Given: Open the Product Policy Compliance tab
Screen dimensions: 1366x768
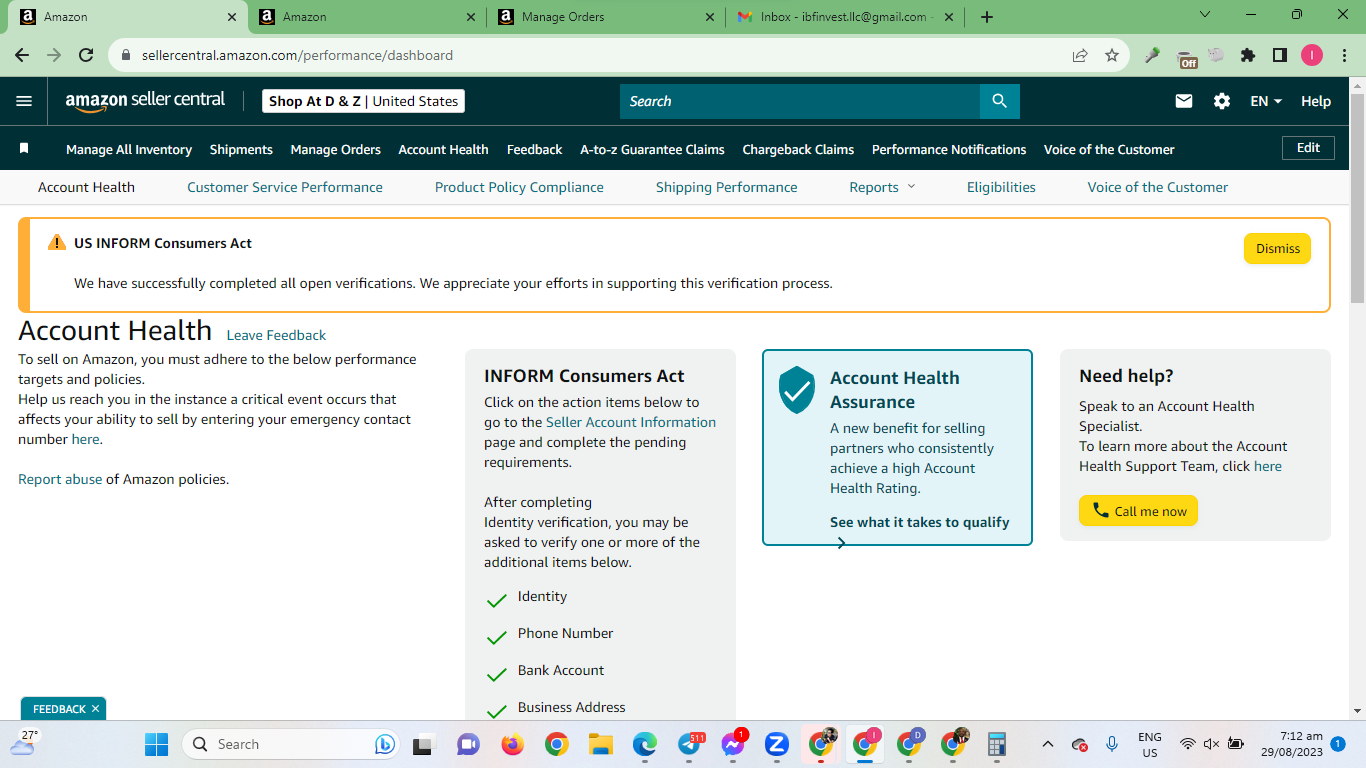Looking at the screenshot, I should 519,187.
